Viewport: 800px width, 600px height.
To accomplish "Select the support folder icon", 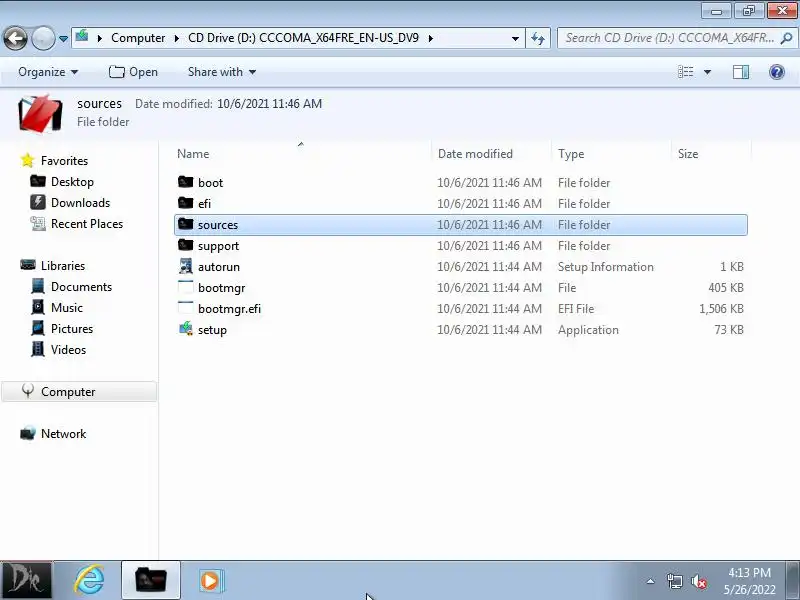I will 186,245.
